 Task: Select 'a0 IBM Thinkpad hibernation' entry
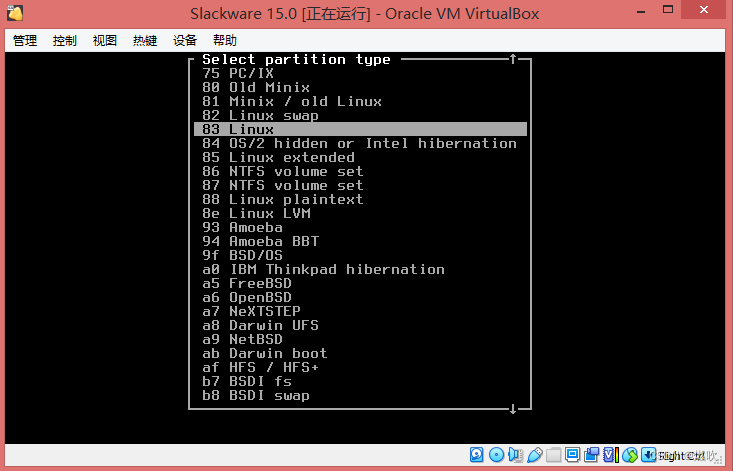tap(360, 270)
